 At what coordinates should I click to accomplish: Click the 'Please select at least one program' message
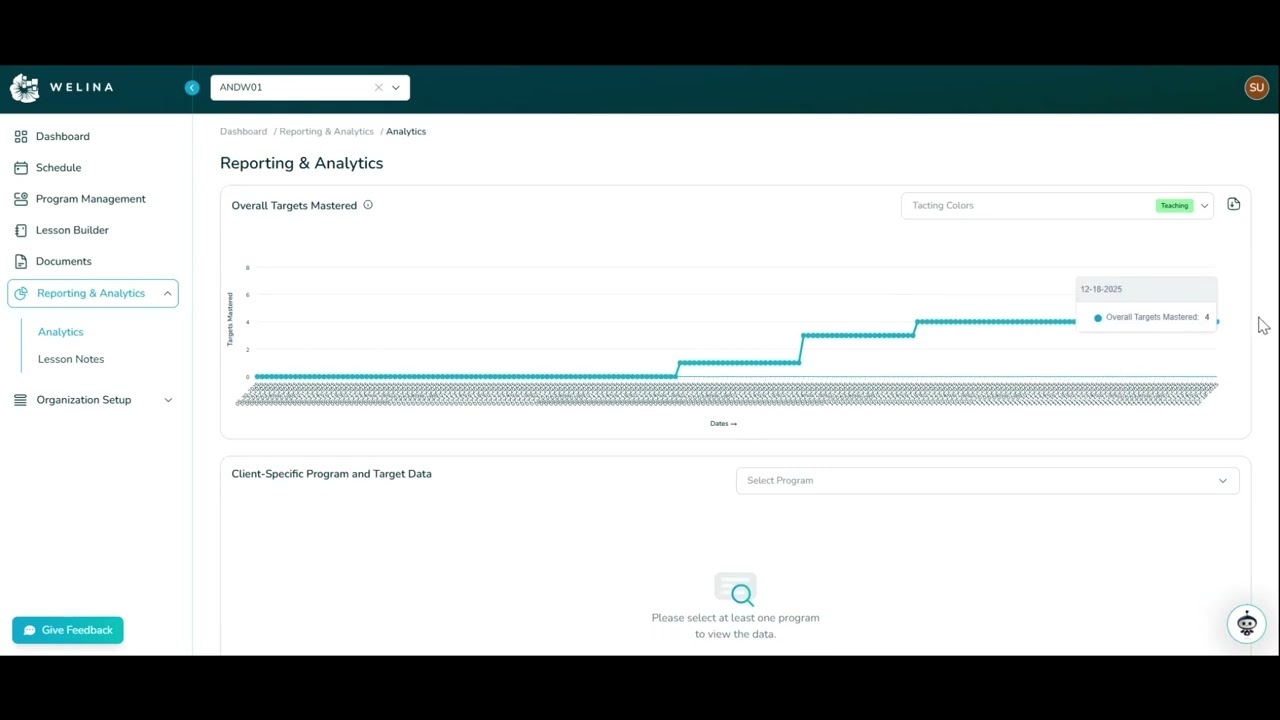click(736, 626)
